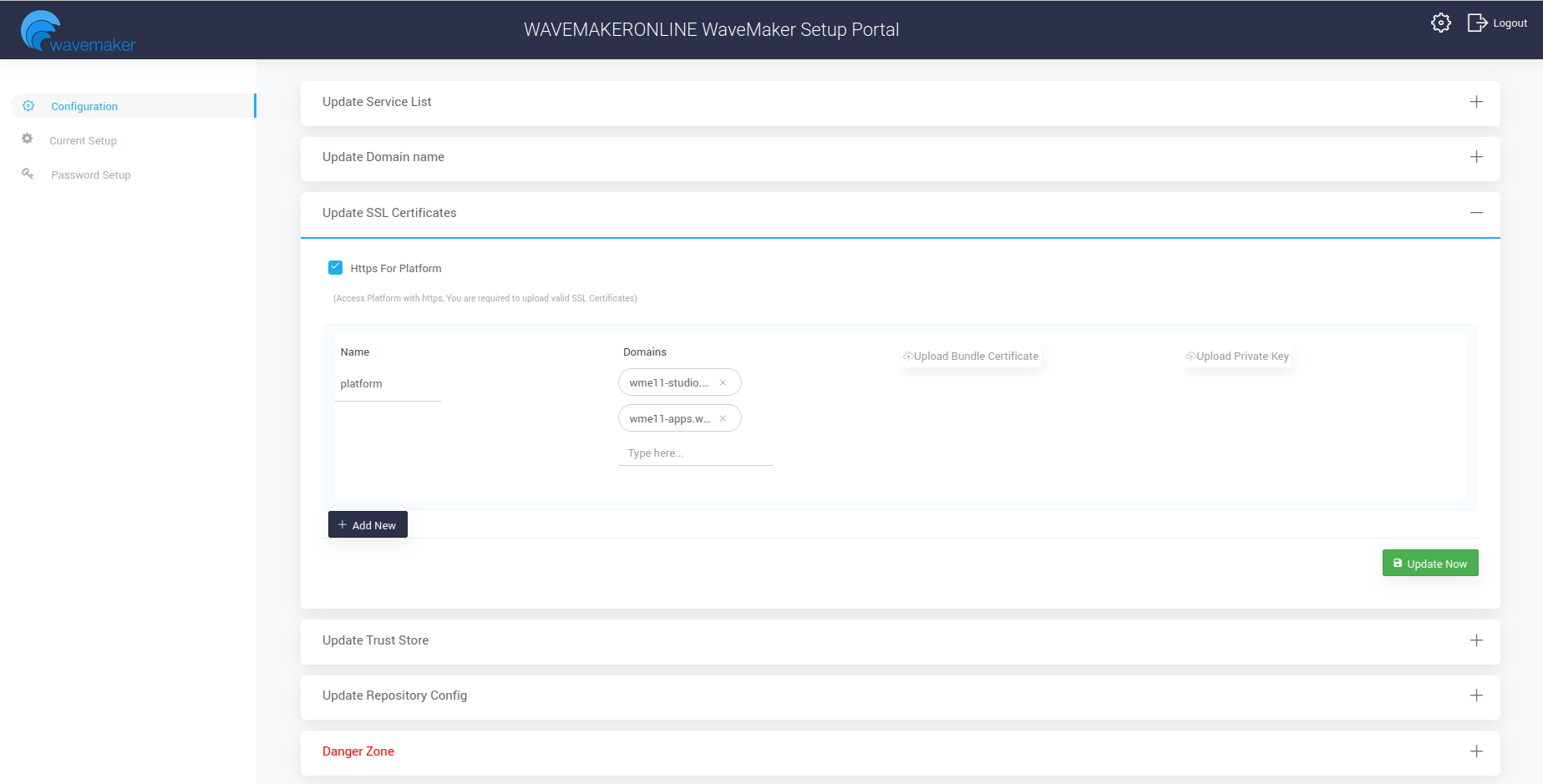Remove the wme11-studio domain chip

(x=723, y=383)
